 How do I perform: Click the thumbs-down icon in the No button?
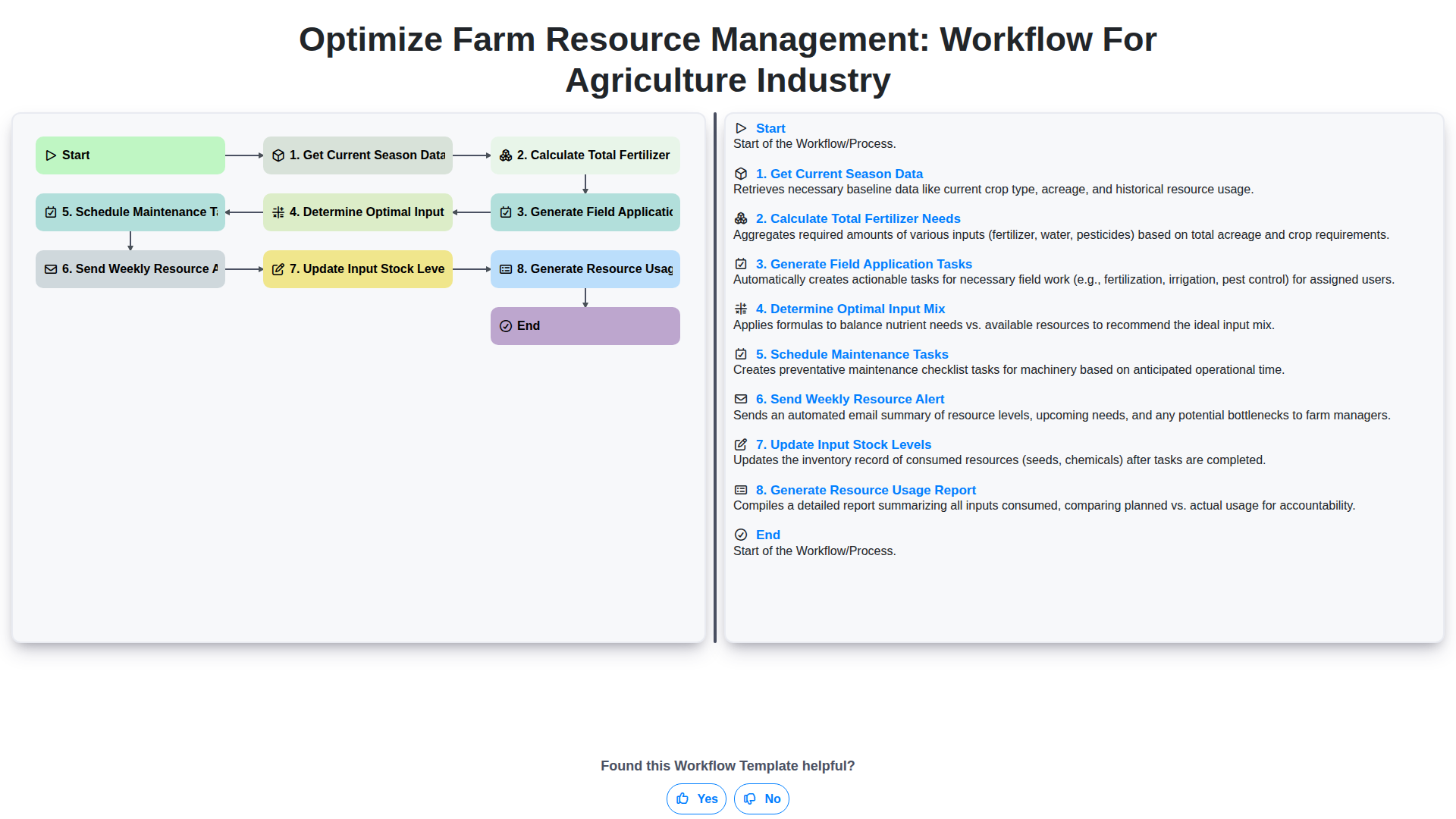[750, 799]
